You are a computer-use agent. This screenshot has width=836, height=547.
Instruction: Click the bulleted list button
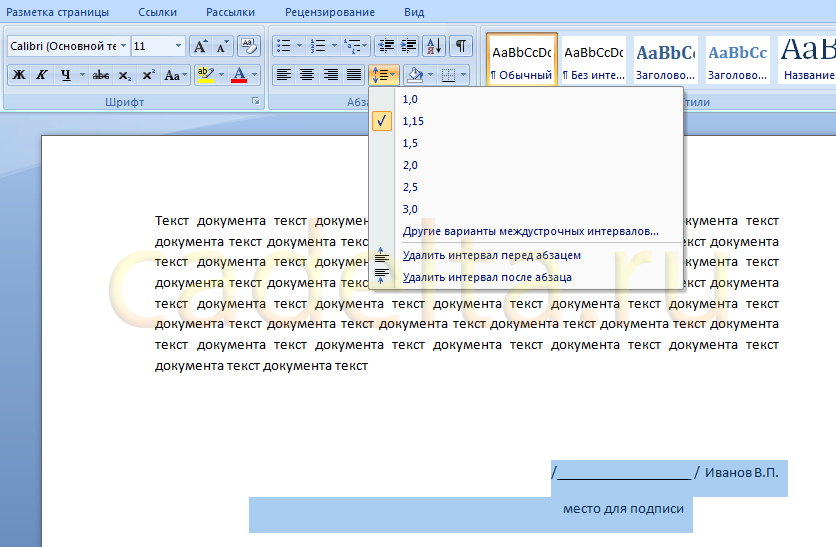pos(284,46)
